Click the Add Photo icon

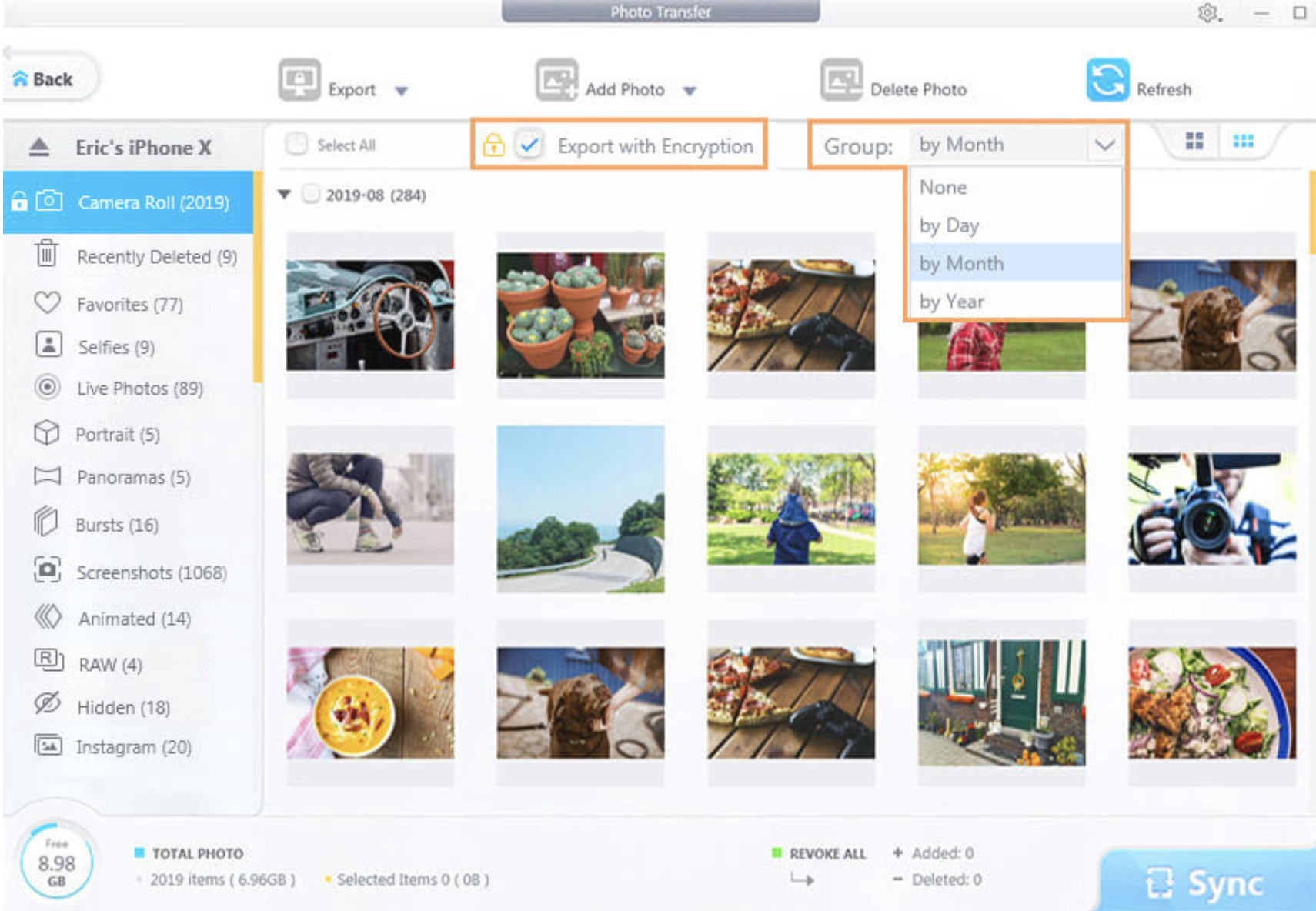coord(556,79)
